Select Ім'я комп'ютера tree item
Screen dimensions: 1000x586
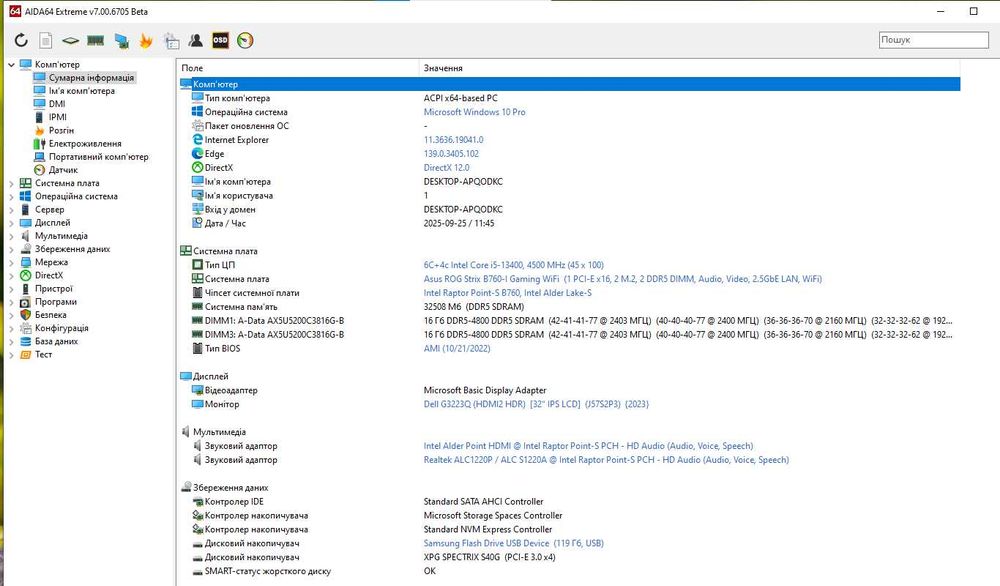(x=82, y=91)
